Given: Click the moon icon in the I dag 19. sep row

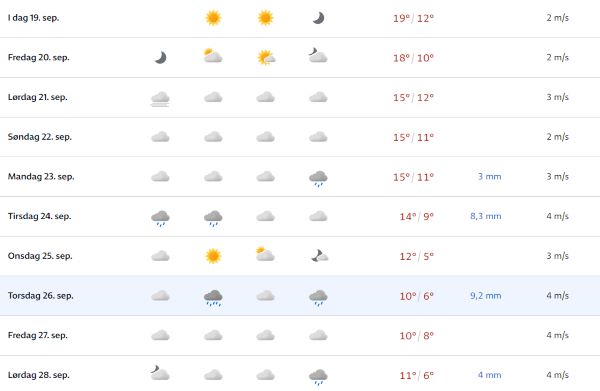Looking at the screenshot, I should [318, 18].
